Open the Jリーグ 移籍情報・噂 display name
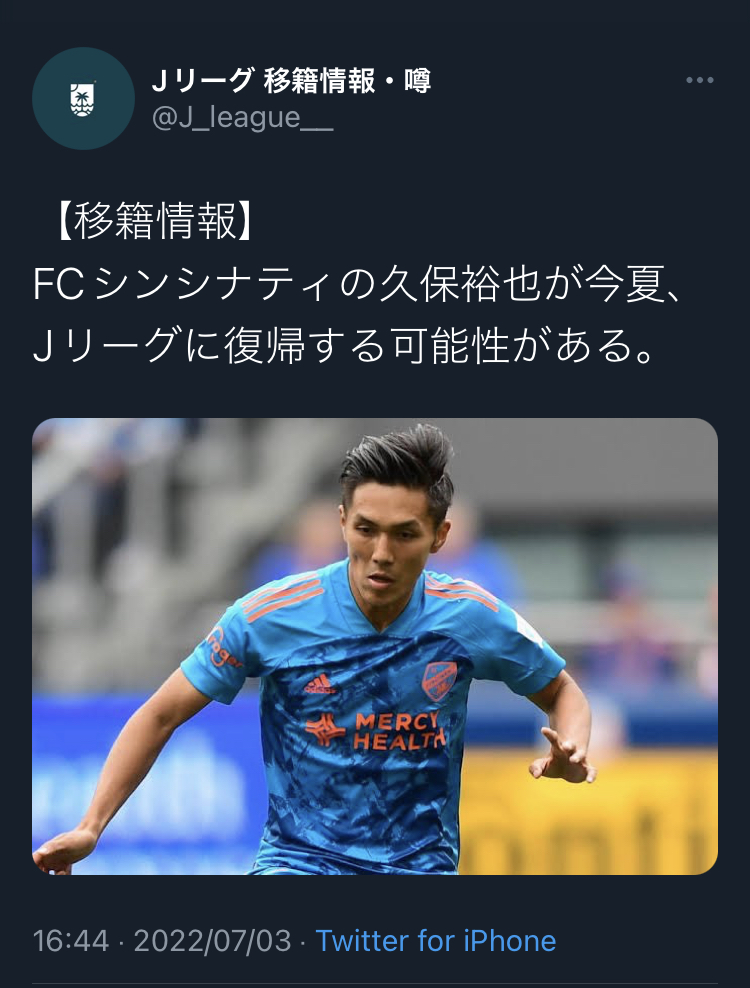This screenshot has width=750, height=988. [x=292, y=80]
